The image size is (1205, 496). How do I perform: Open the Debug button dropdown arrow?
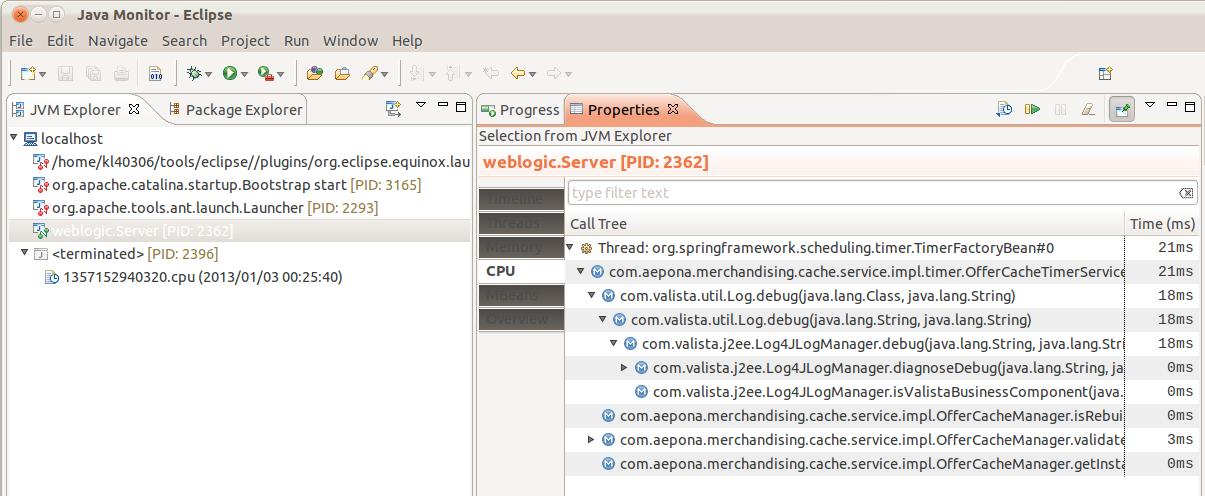(209, 74)
